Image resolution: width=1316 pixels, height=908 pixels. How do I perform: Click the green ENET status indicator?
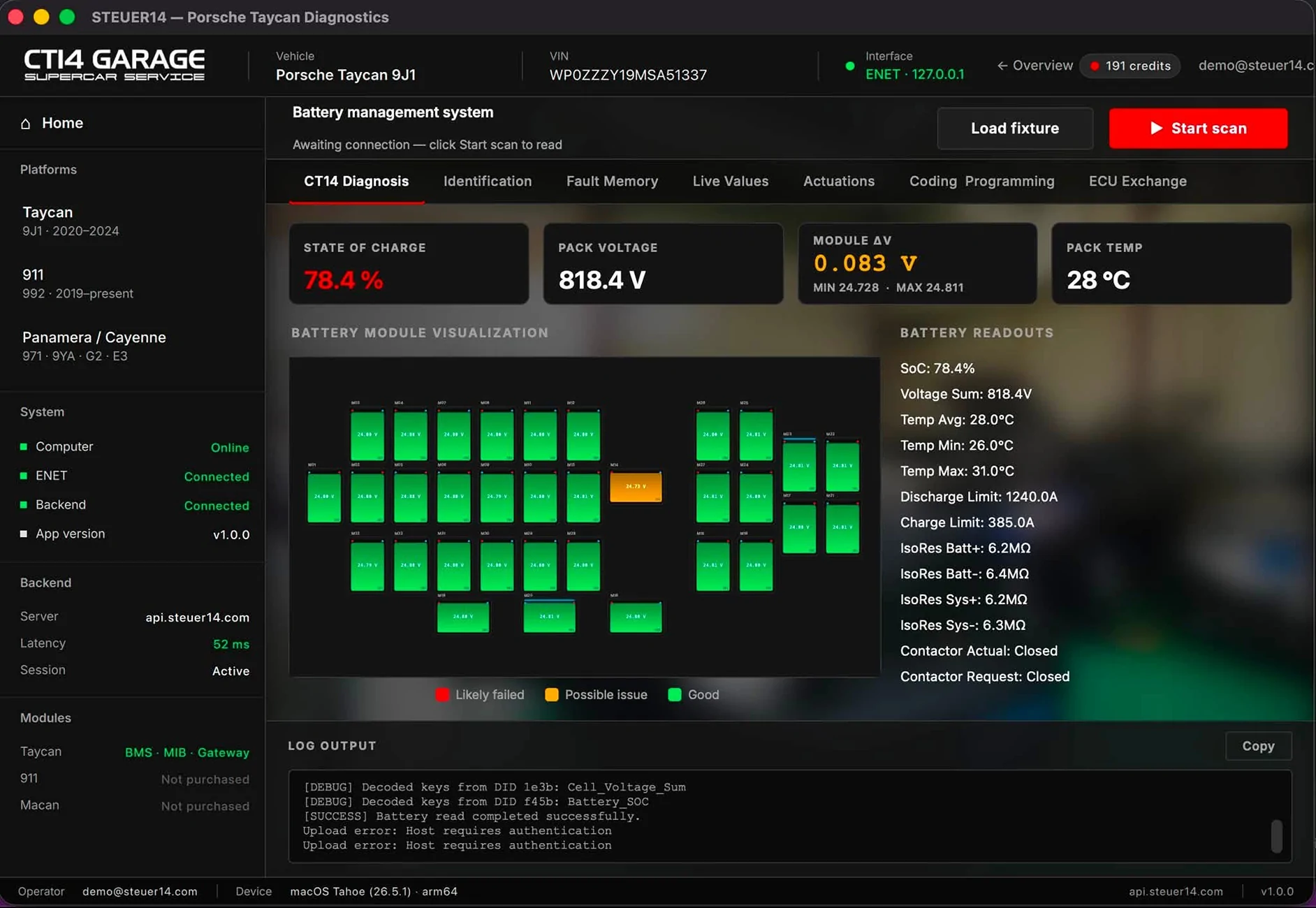[24, 476]
